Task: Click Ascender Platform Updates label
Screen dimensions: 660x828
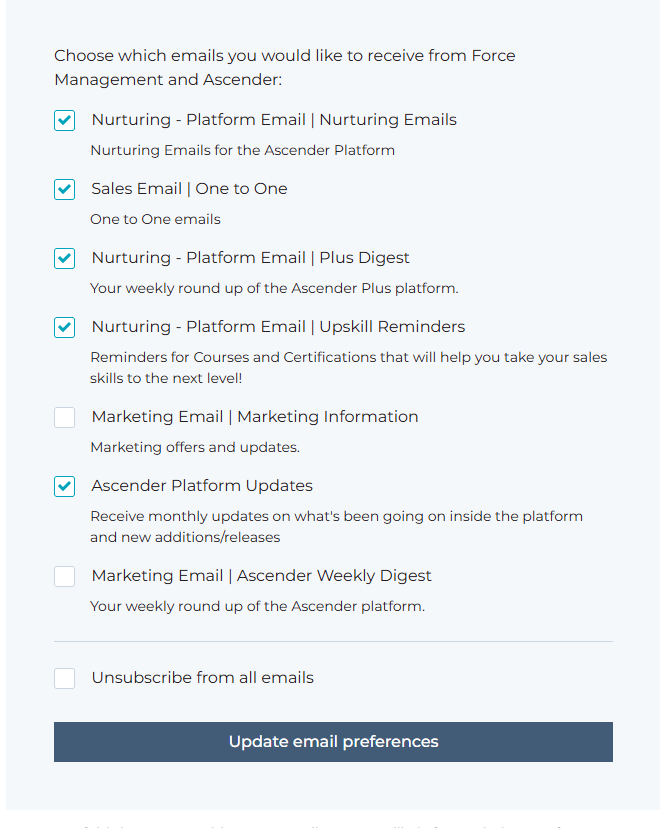Action: [x=202, y=486]
